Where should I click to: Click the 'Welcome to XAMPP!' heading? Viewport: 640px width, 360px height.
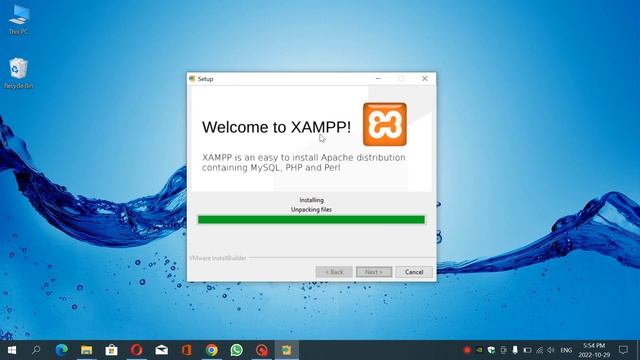click(276, 127)
